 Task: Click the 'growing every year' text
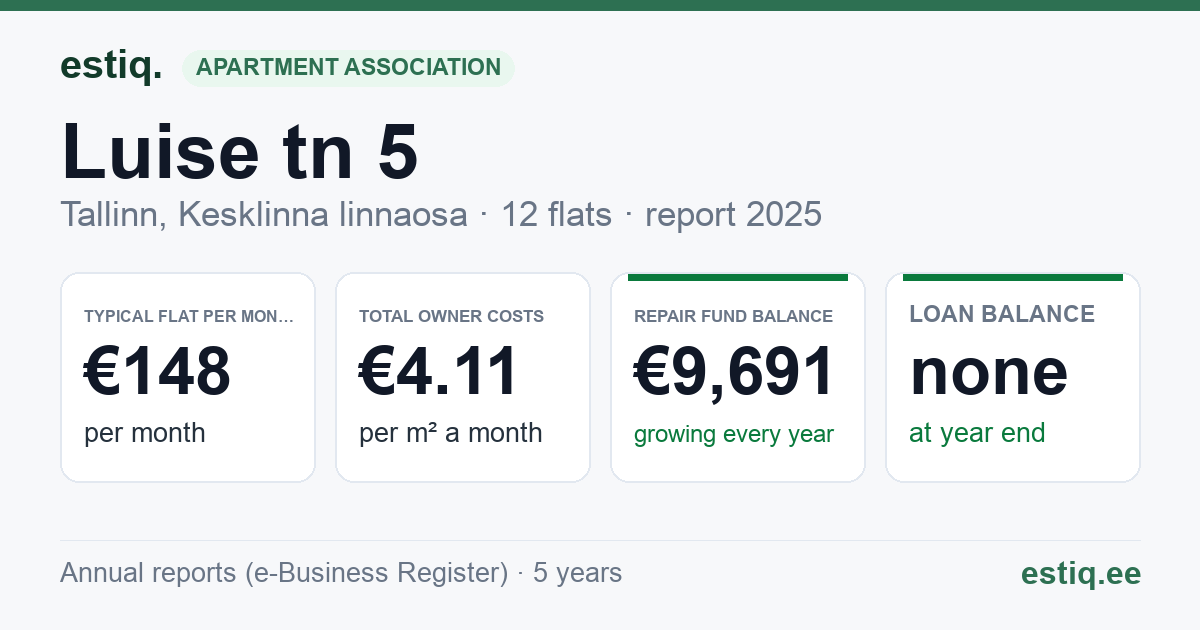point(734,434)
